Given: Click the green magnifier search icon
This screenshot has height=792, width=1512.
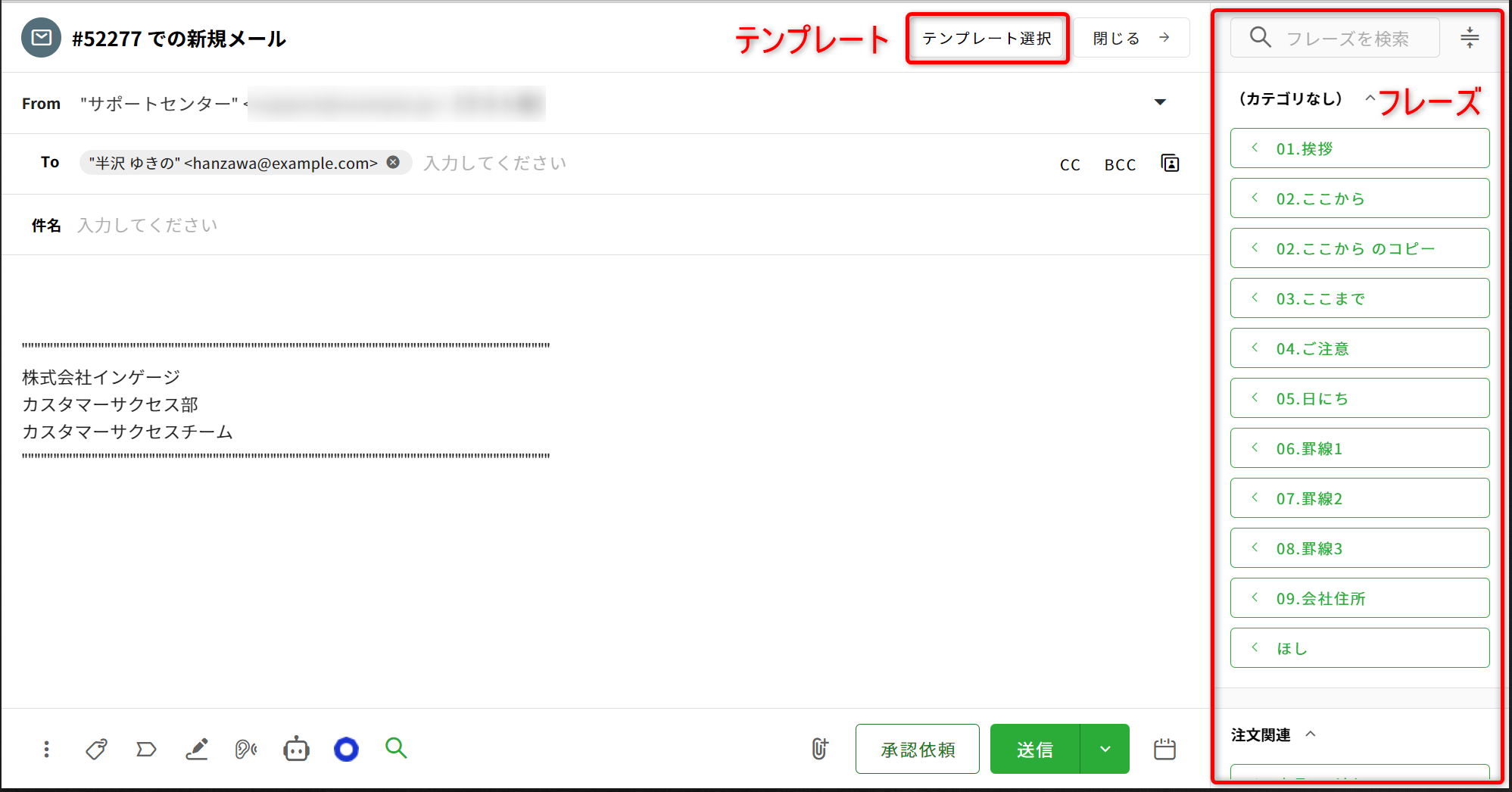Looking at the screenshot, I should click(396, 748).
